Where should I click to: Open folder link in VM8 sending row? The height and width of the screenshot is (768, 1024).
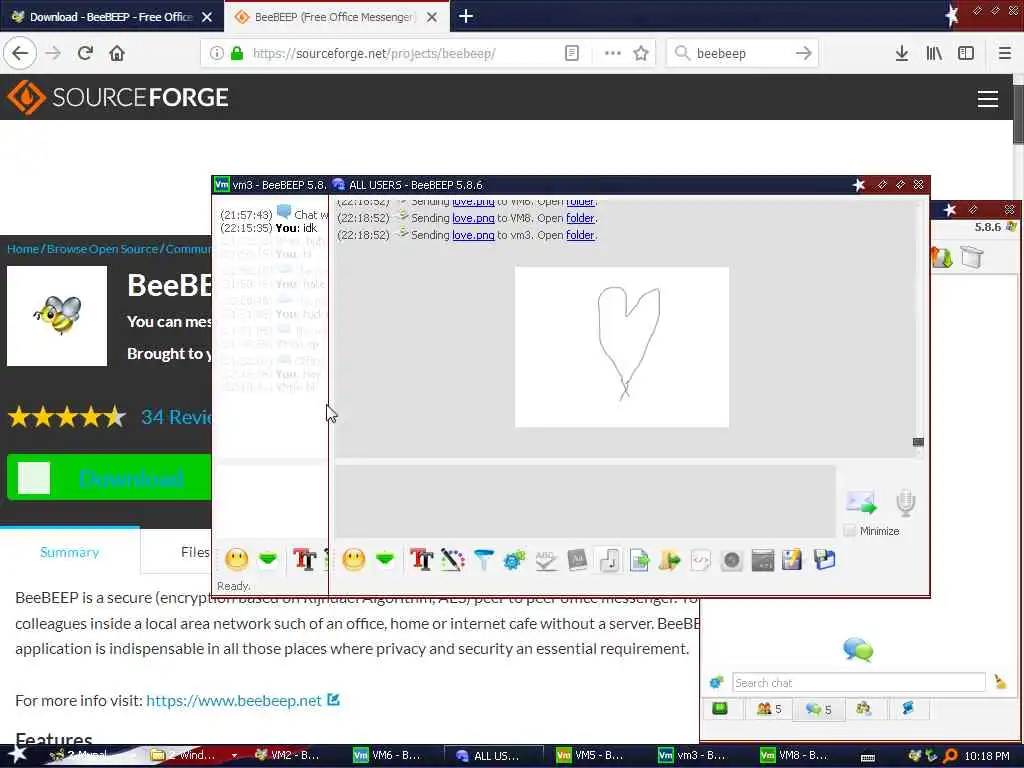click(x=580, y=218)
